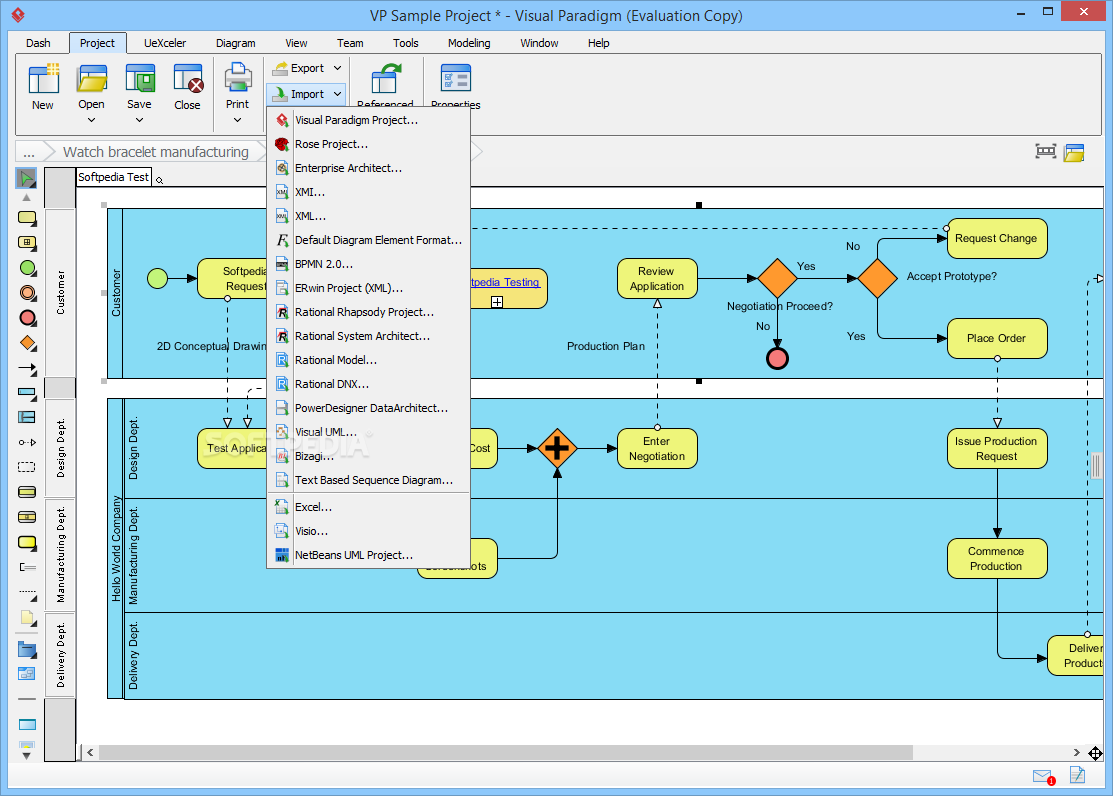Click the fit diagram size icon
Screen dimensions: 1113x796
(1046, 151)
